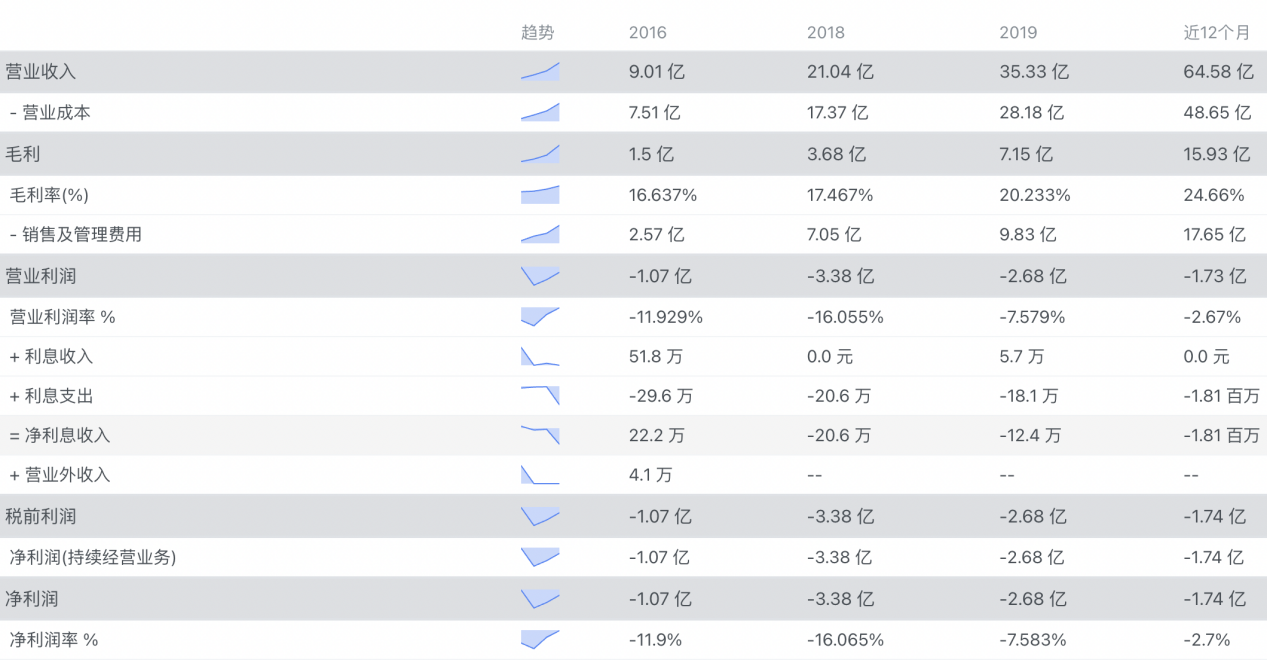Click the 趋势 column header
This screenshot has width=1267, height=660.
(537, 33)
